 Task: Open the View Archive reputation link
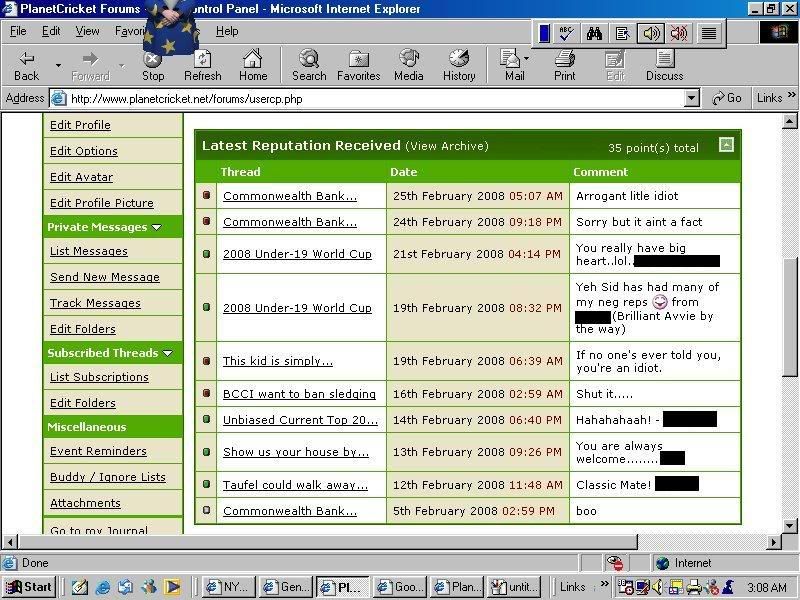447,146
